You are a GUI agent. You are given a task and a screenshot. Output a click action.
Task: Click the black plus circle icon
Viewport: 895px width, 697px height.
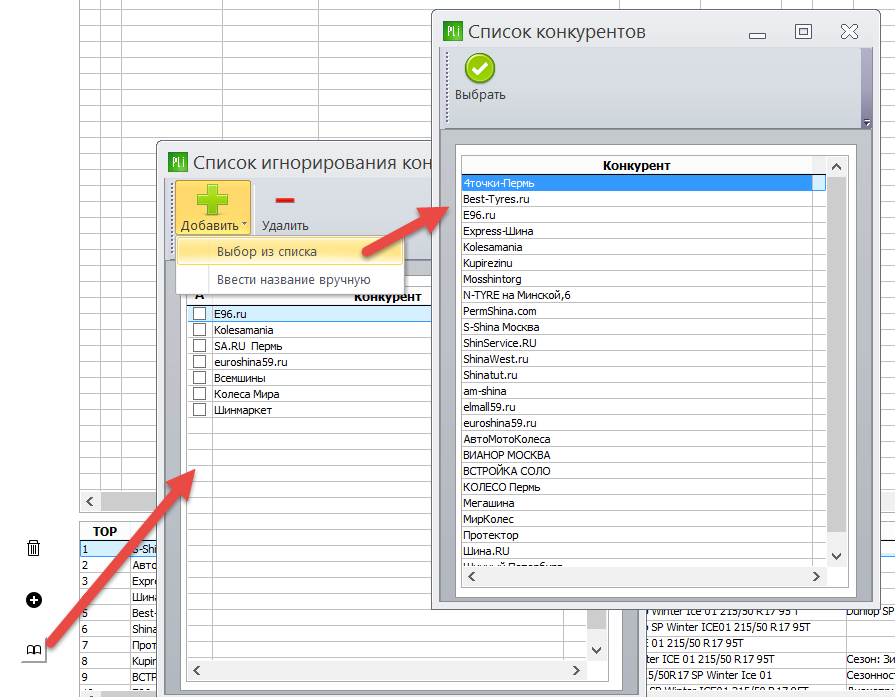[x=34, y=600]
